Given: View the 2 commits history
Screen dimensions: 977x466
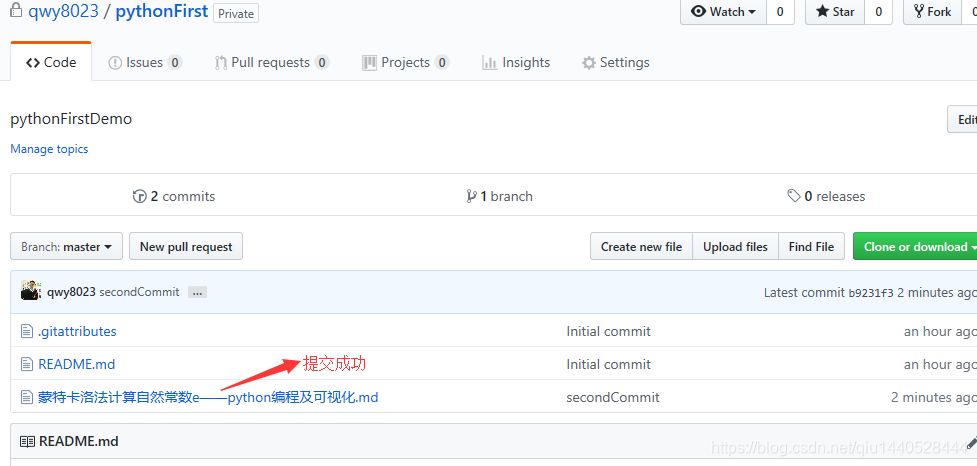Looking at the screenshot, I should 174,196.
